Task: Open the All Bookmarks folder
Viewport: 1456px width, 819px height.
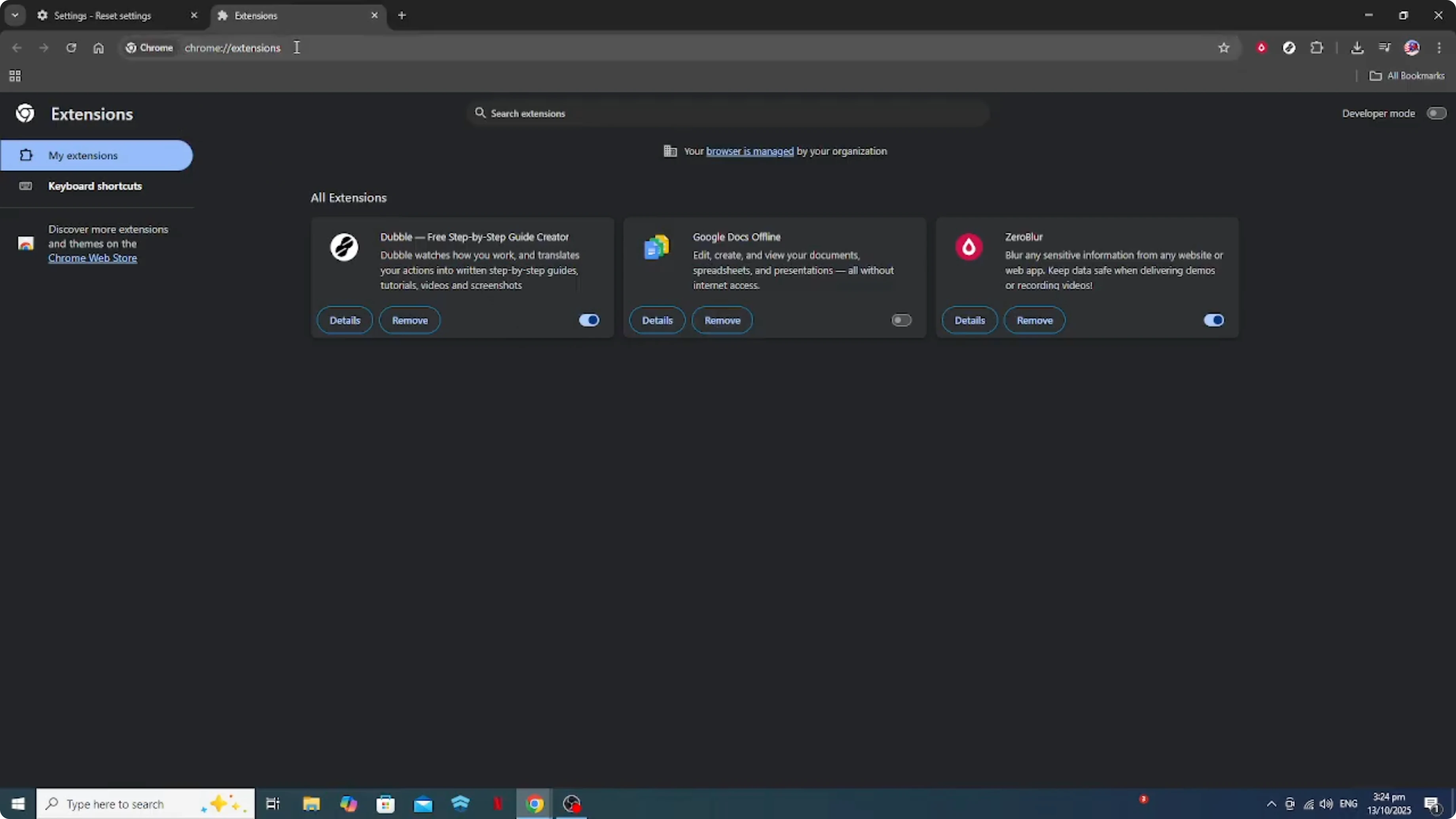Action: 1406,76
